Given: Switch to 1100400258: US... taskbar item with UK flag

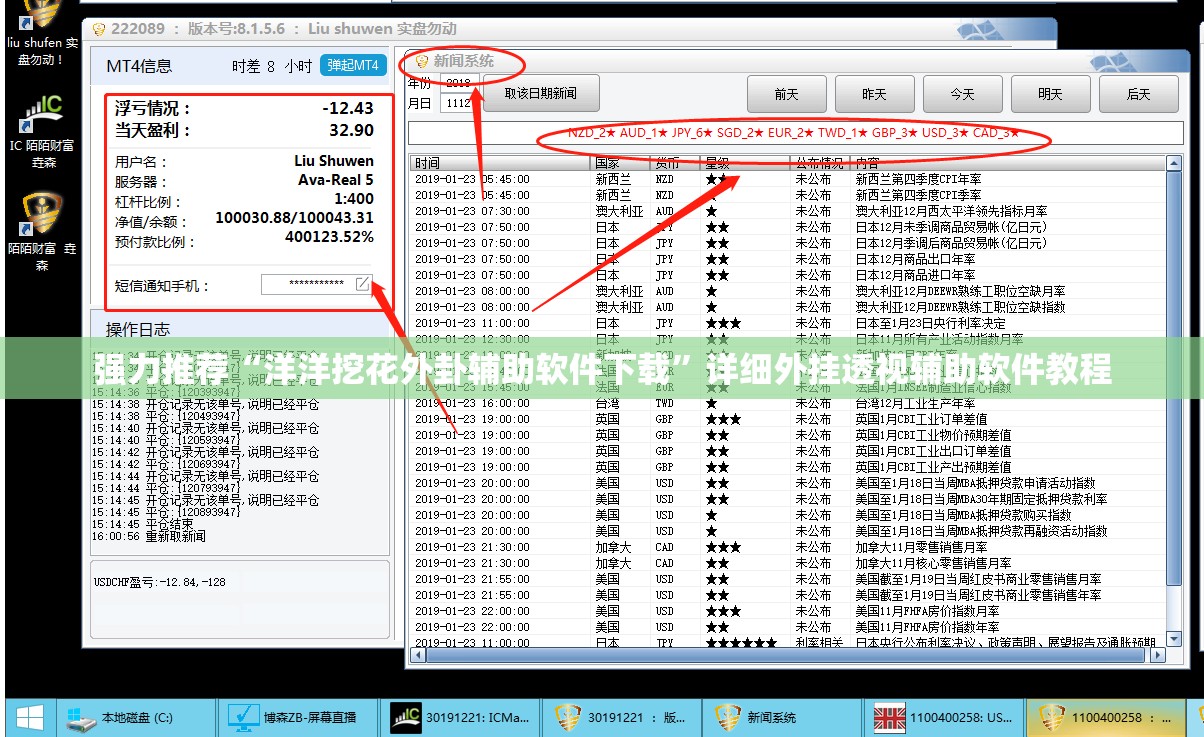Looking at the screenshot, I should pos(945,717).
